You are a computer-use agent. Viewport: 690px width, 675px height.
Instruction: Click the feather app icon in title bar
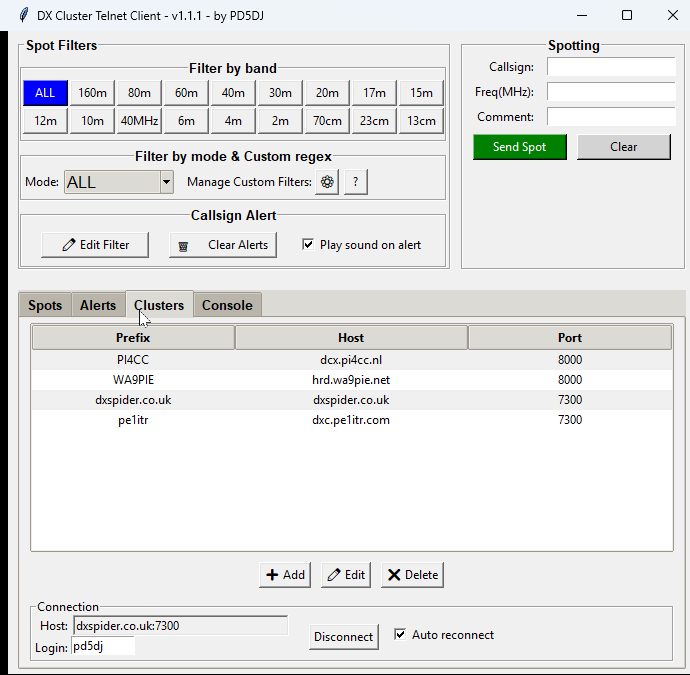click(x=22, y=15)
